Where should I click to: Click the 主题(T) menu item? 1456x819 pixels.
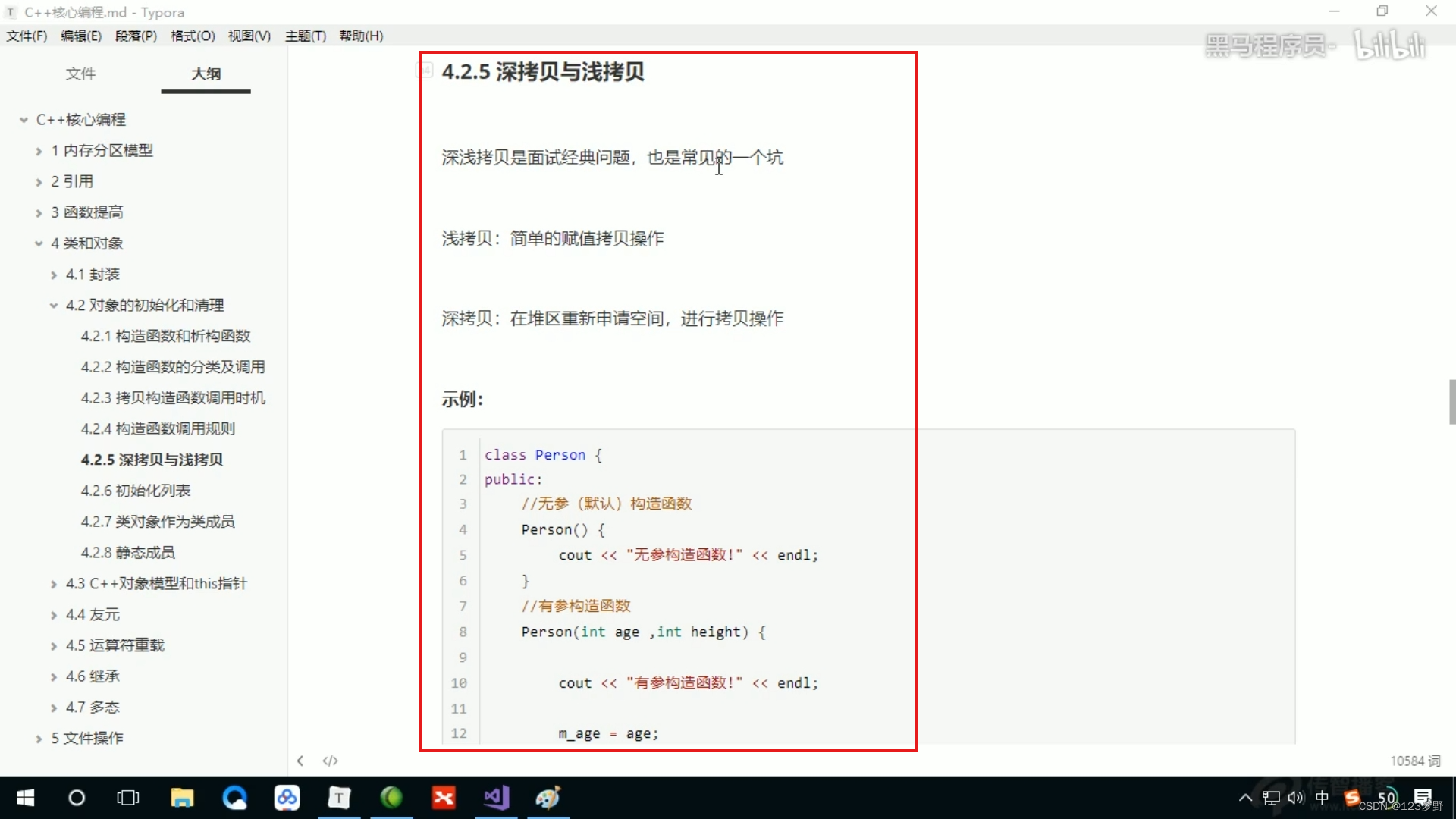coord(304,36)
